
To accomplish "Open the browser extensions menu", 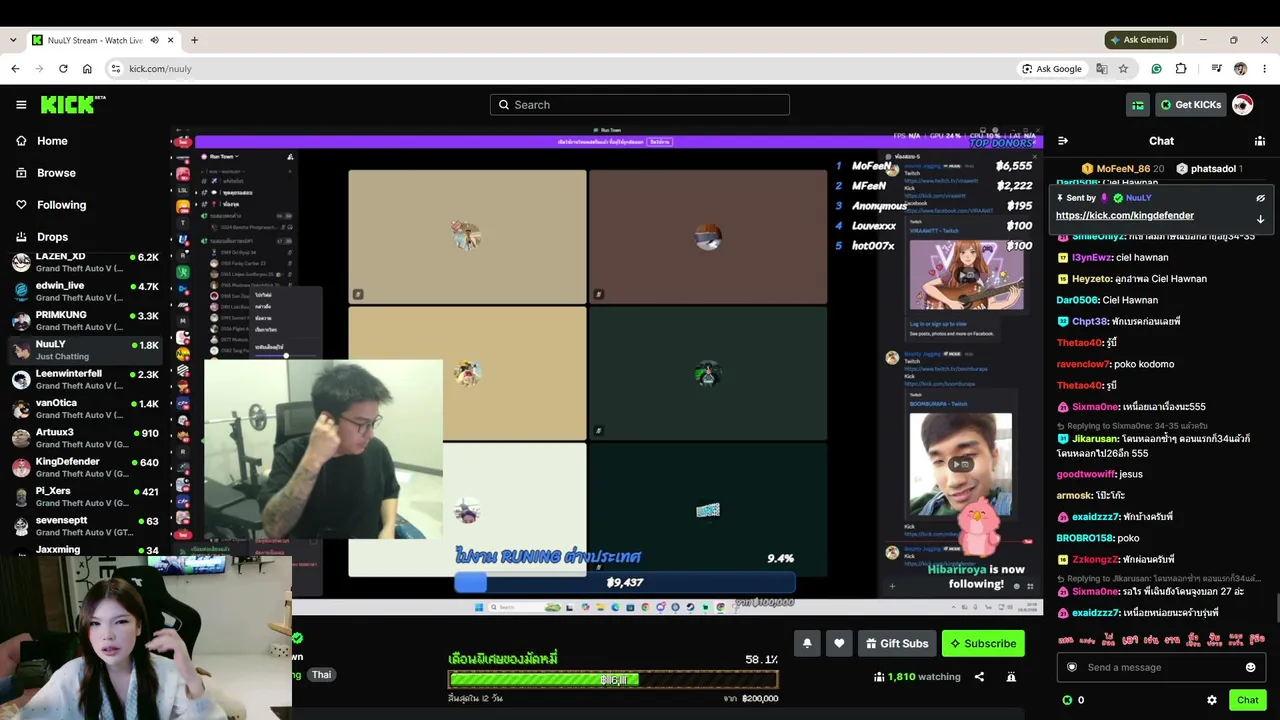I will coord(1181,69).
